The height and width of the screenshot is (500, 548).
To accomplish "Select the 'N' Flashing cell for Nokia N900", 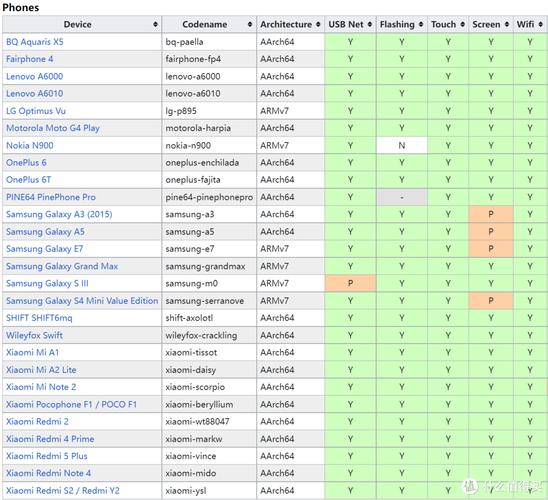I will pos(402,145).
